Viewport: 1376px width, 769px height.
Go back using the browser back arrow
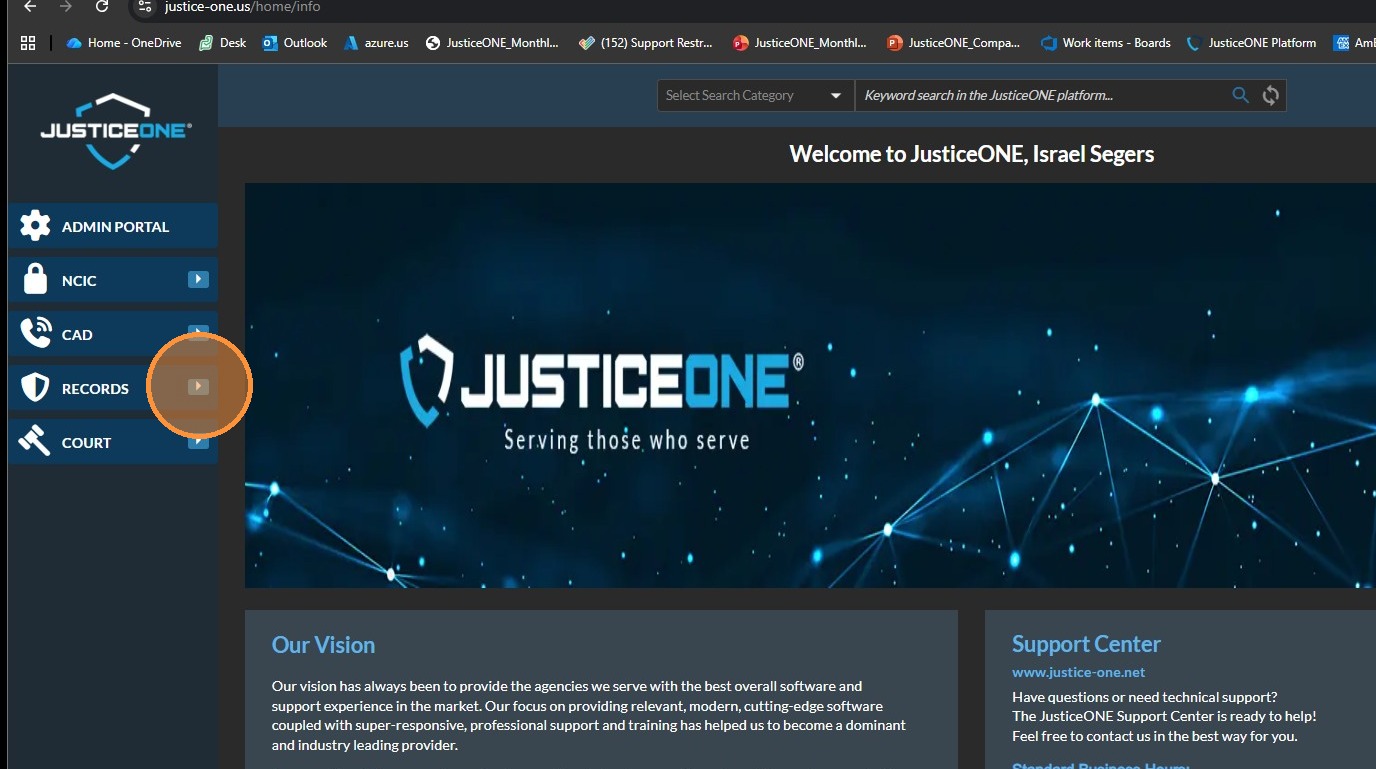click(x=30, y=7)
